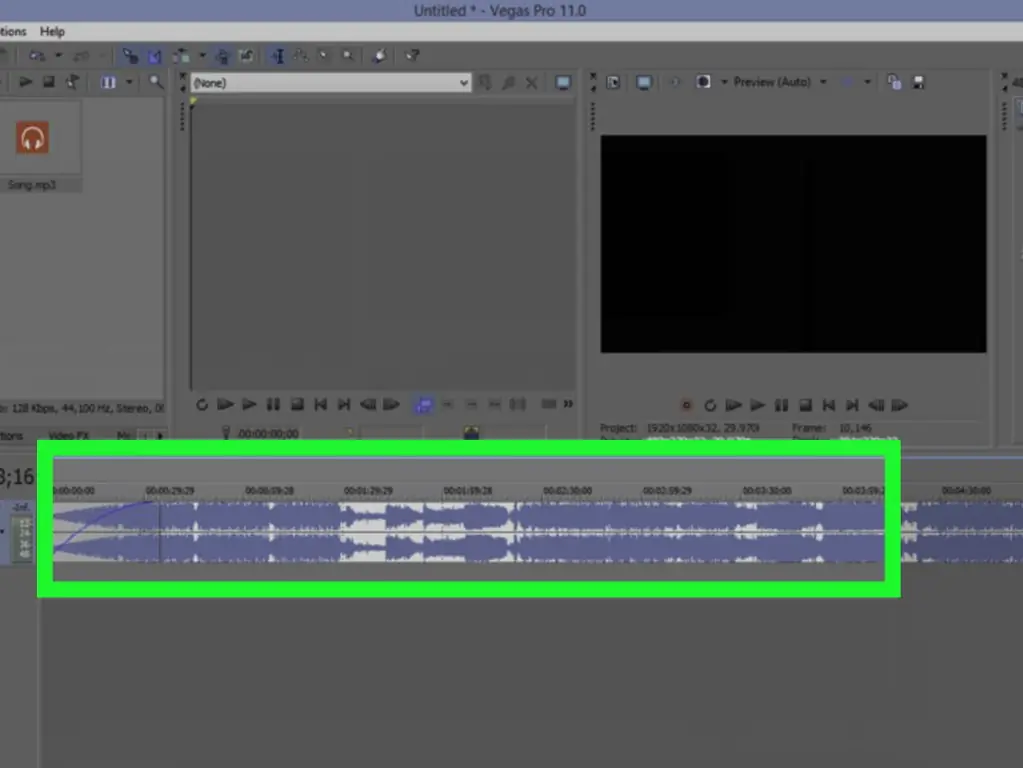The height and width of the screenshot is (768, 1023).
Task: Go to start in the Trimmer
Action: click(x=320, y=405)
